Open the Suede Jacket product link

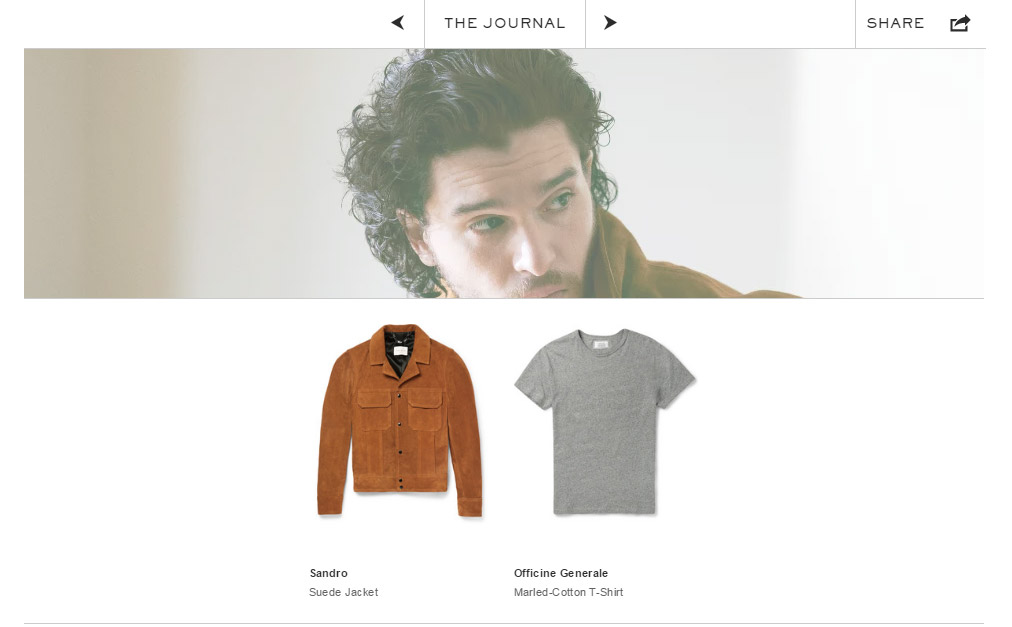coord(343,592)
